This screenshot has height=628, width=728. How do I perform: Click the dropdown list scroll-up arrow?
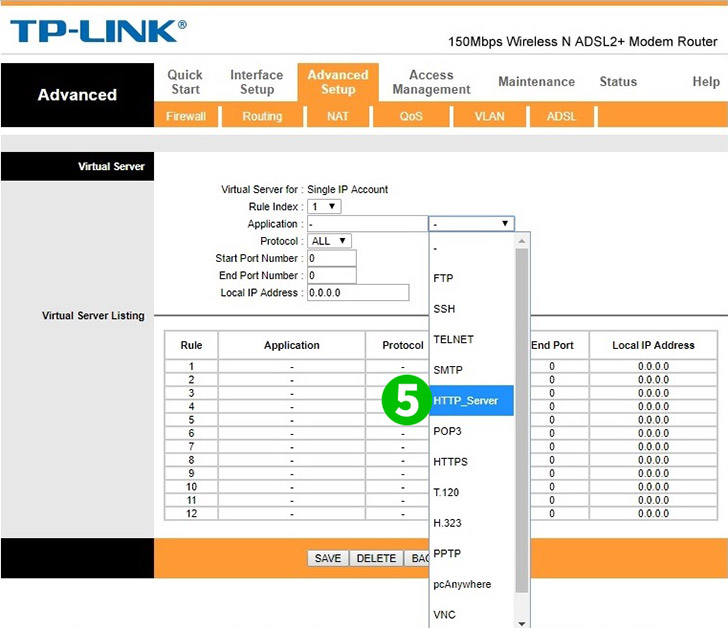pos(522,241)
